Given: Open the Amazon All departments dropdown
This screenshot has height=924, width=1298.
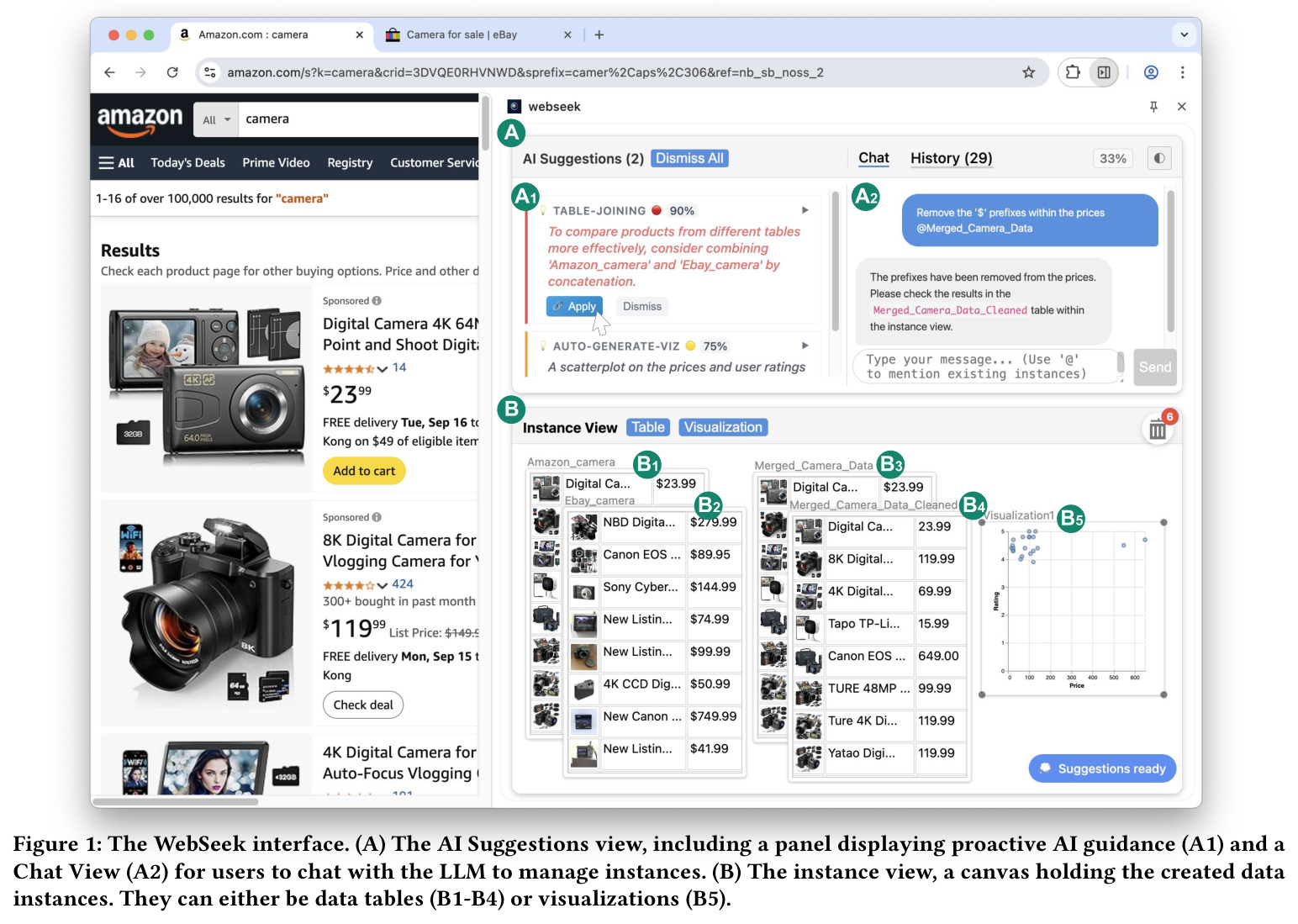Looking at the screenshot, I should point(216,119).
